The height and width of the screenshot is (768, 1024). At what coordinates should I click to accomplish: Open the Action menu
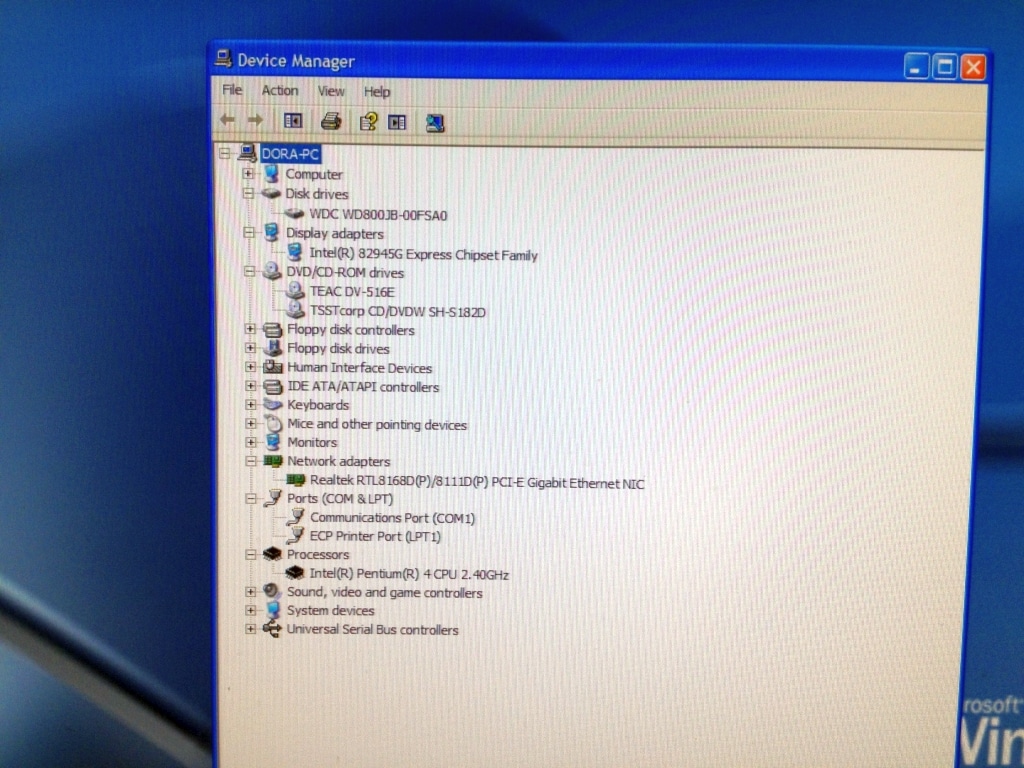point(280,91)
